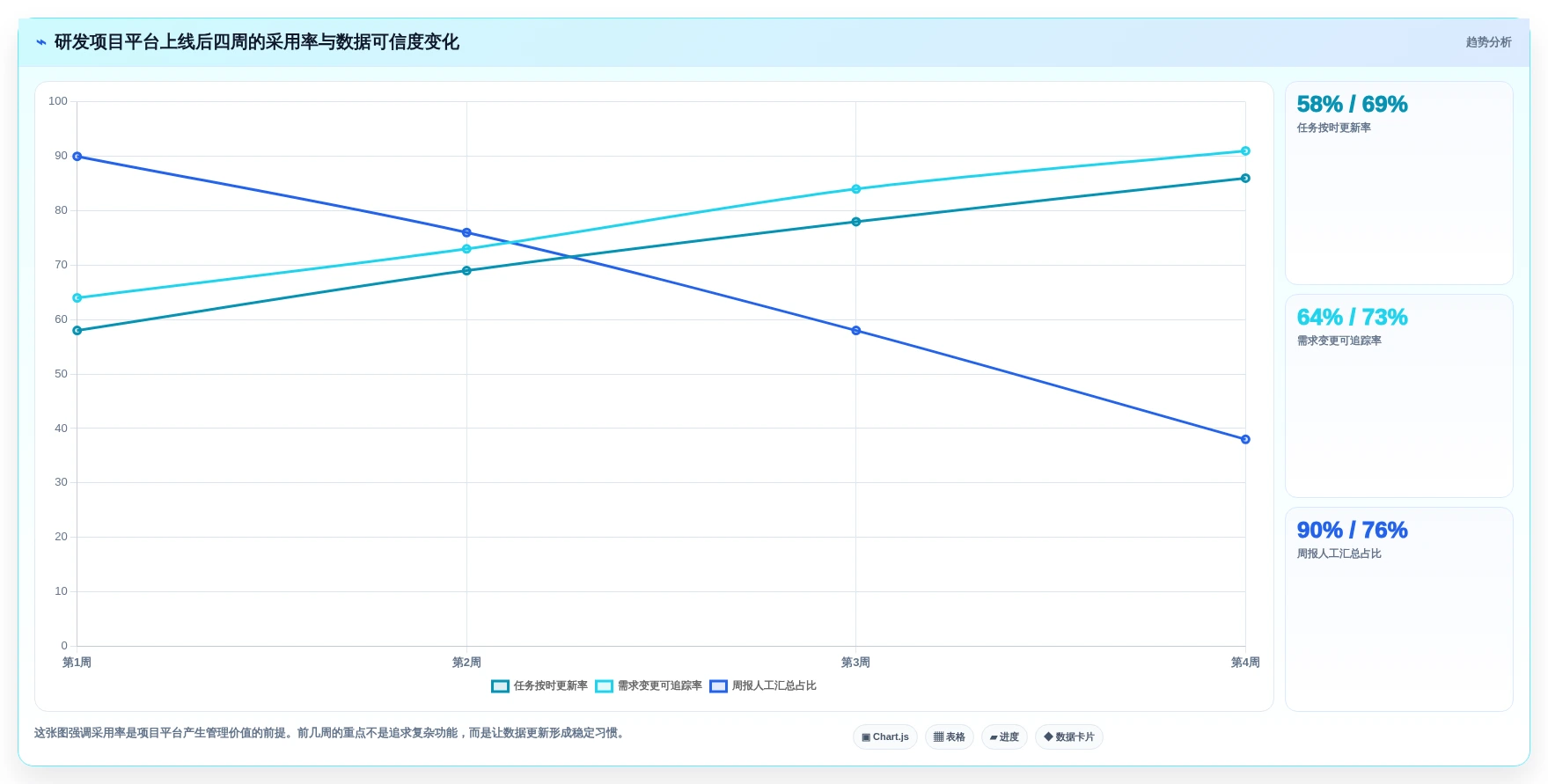Viewport: 1548px width, 784px height.
Task: Click the chart title 研发项目平台上线后四周的采用率与数据可信度变化
Action: (x=257, y=42)
